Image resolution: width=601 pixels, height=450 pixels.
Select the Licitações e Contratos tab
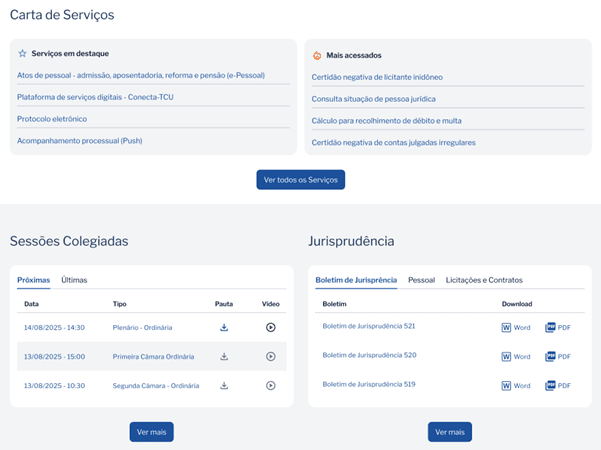484,280
